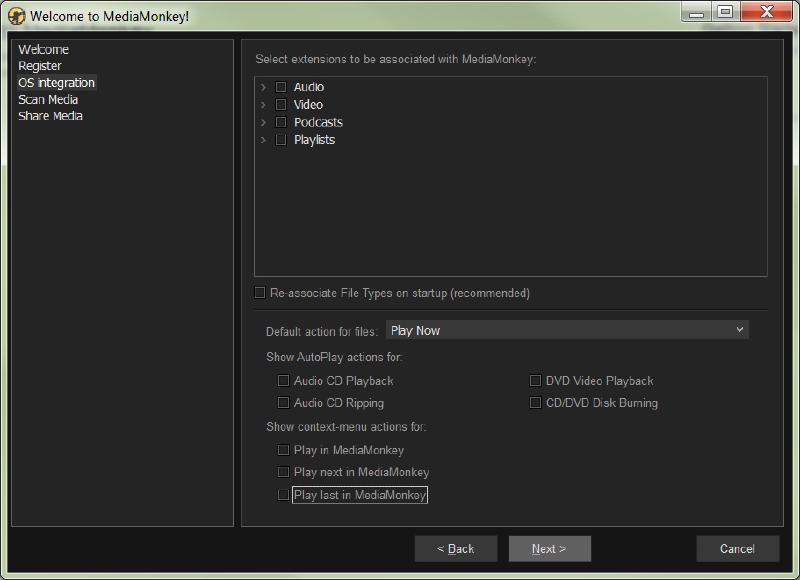
Task: Expand the Audio extensions tree node
Action: pyautogui.click(x=263, y=87)
